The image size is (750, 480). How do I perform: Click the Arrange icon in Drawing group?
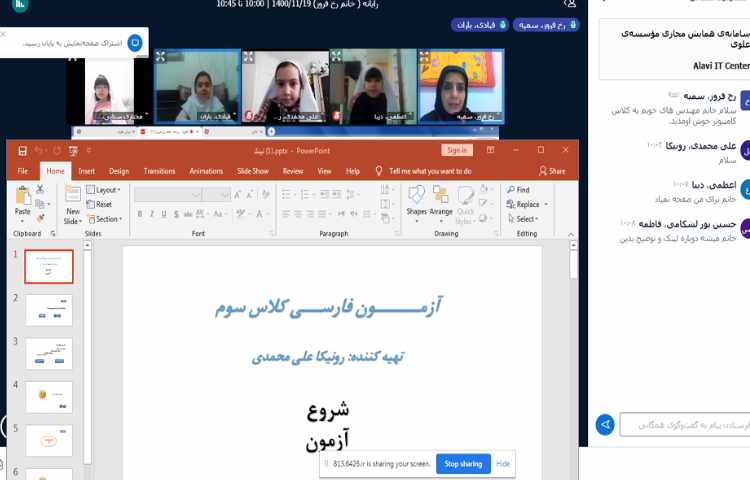[x=441, y=195]
